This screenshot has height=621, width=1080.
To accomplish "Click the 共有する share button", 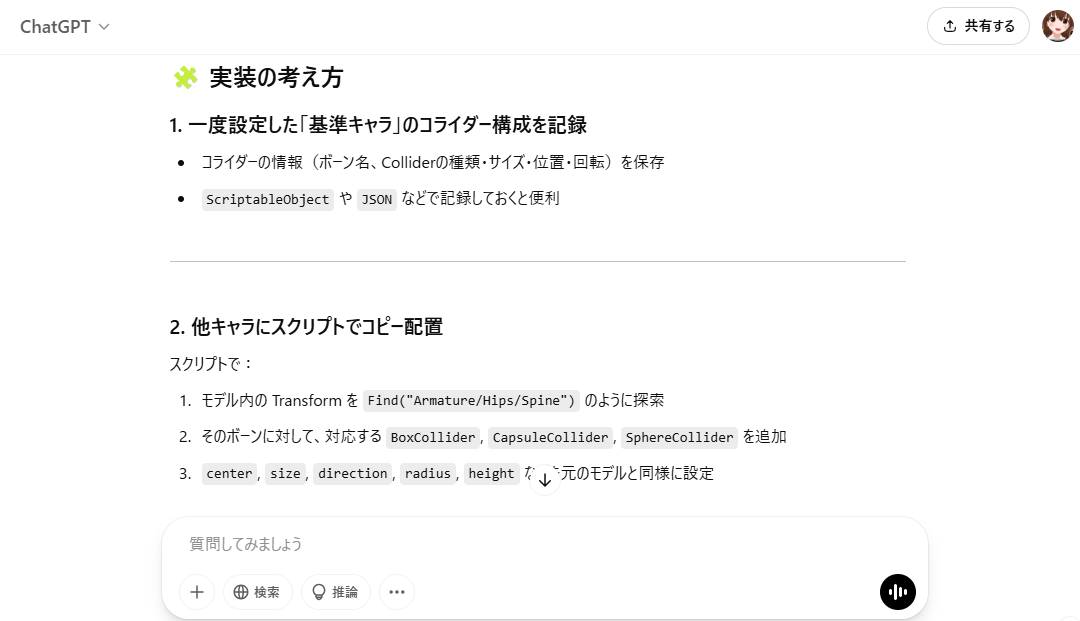I will coord(978,27).
